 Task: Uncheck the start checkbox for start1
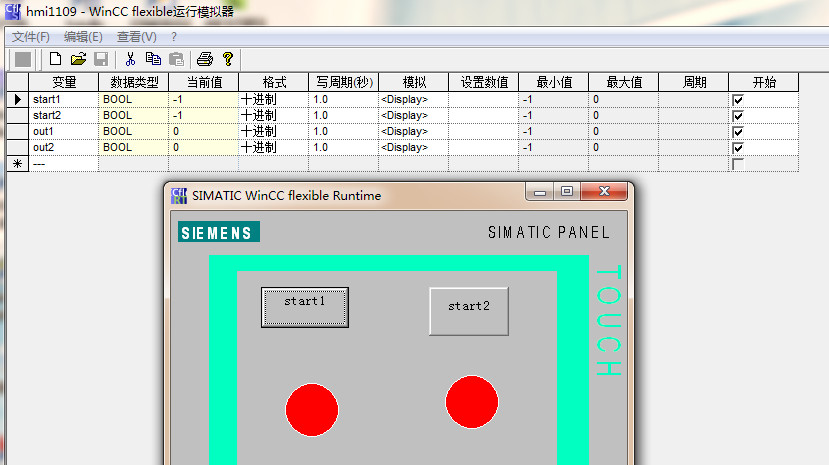tap(738, 100)
